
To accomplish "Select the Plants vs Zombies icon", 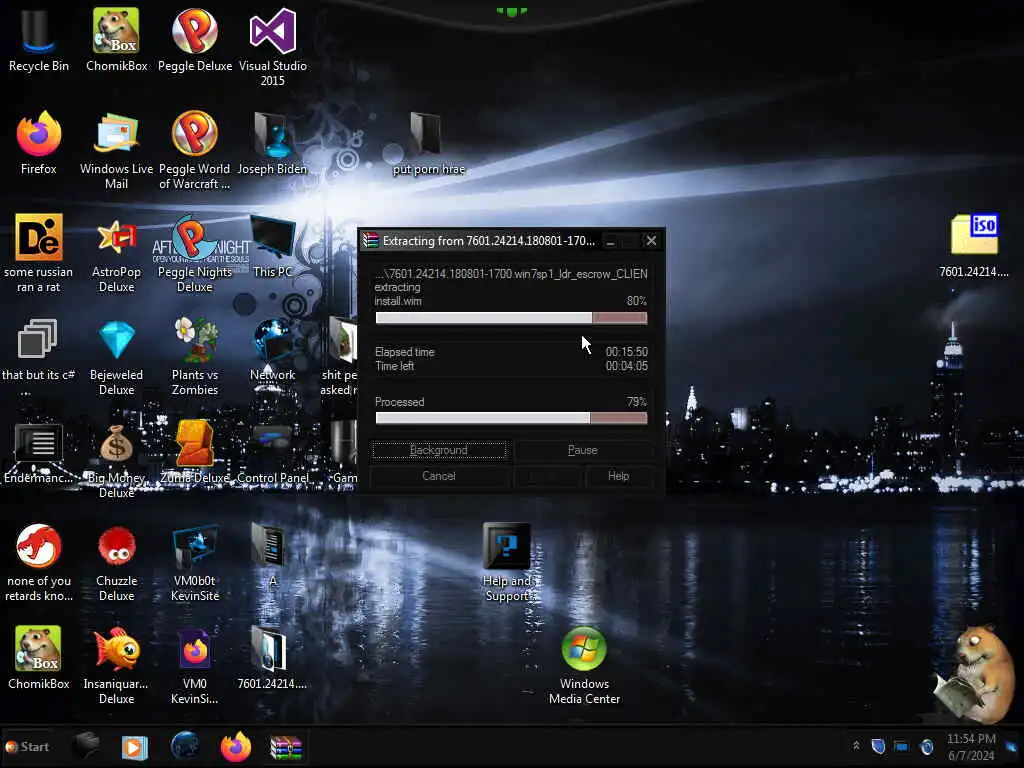I will [195, 357].
